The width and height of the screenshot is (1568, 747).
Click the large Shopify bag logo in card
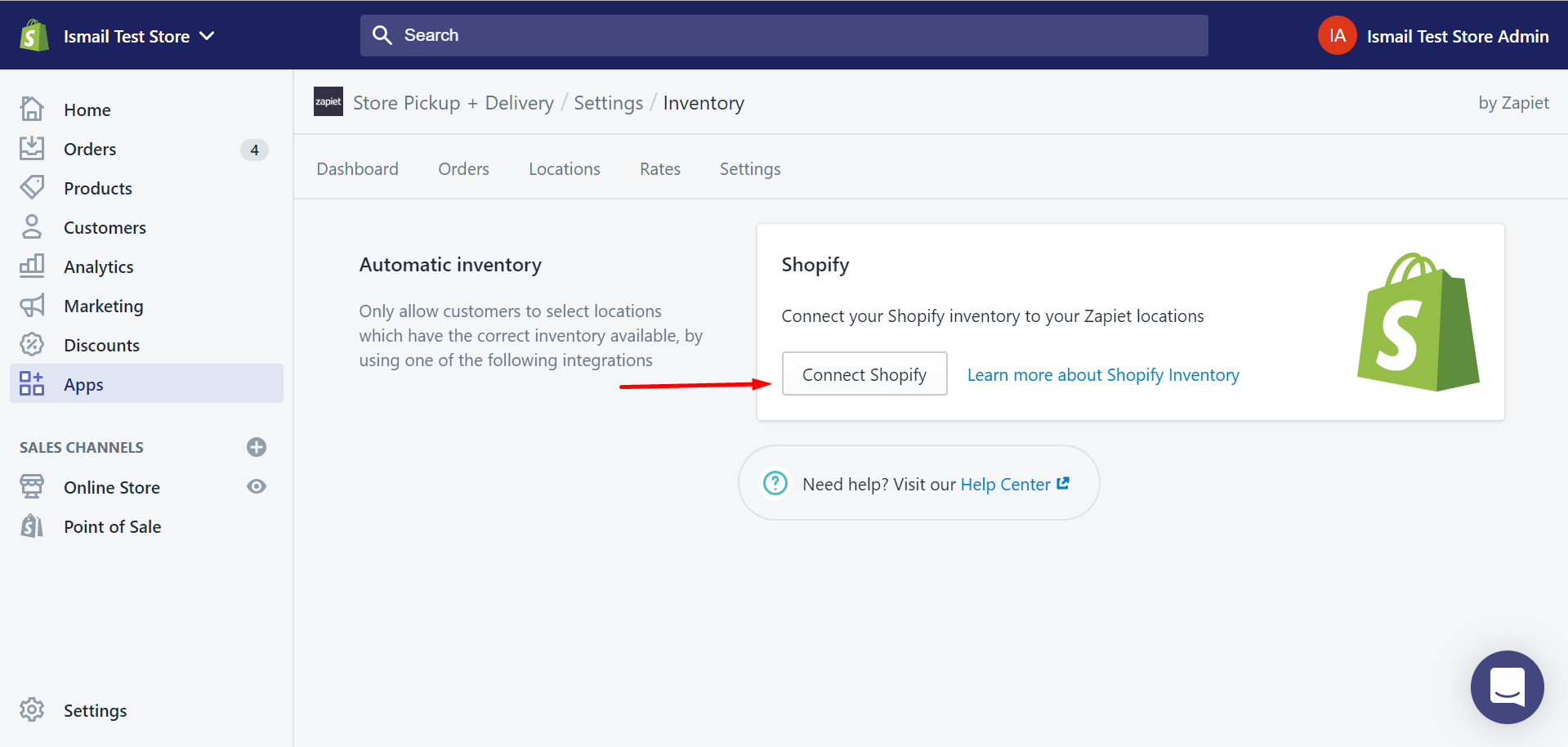pos(1418,322)
